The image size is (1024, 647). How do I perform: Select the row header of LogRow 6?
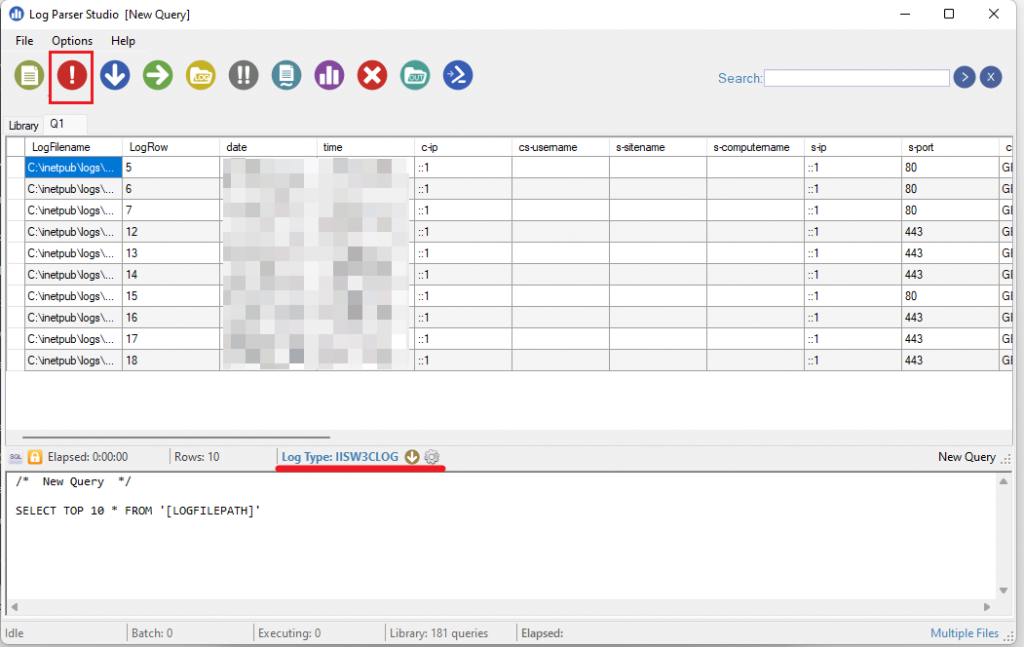16,189
